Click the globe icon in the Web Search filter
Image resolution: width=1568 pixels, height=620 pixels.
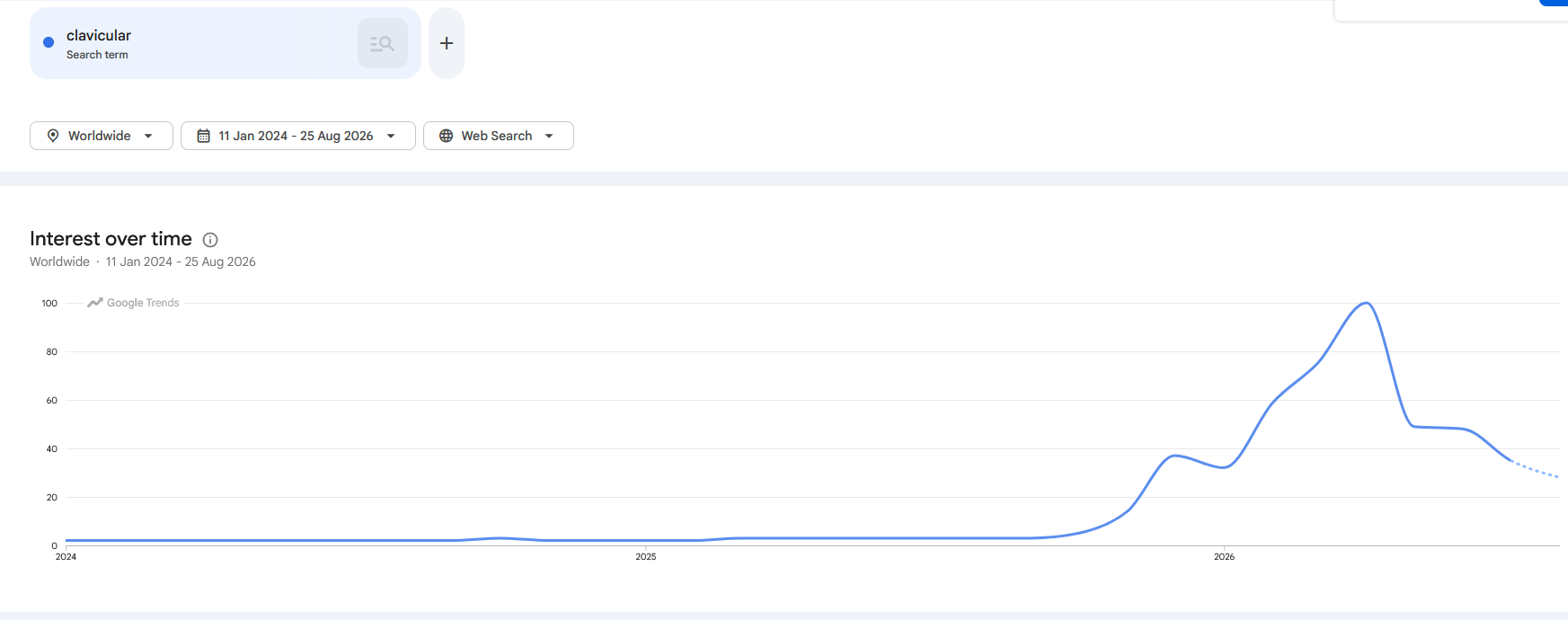pos(446,136)
